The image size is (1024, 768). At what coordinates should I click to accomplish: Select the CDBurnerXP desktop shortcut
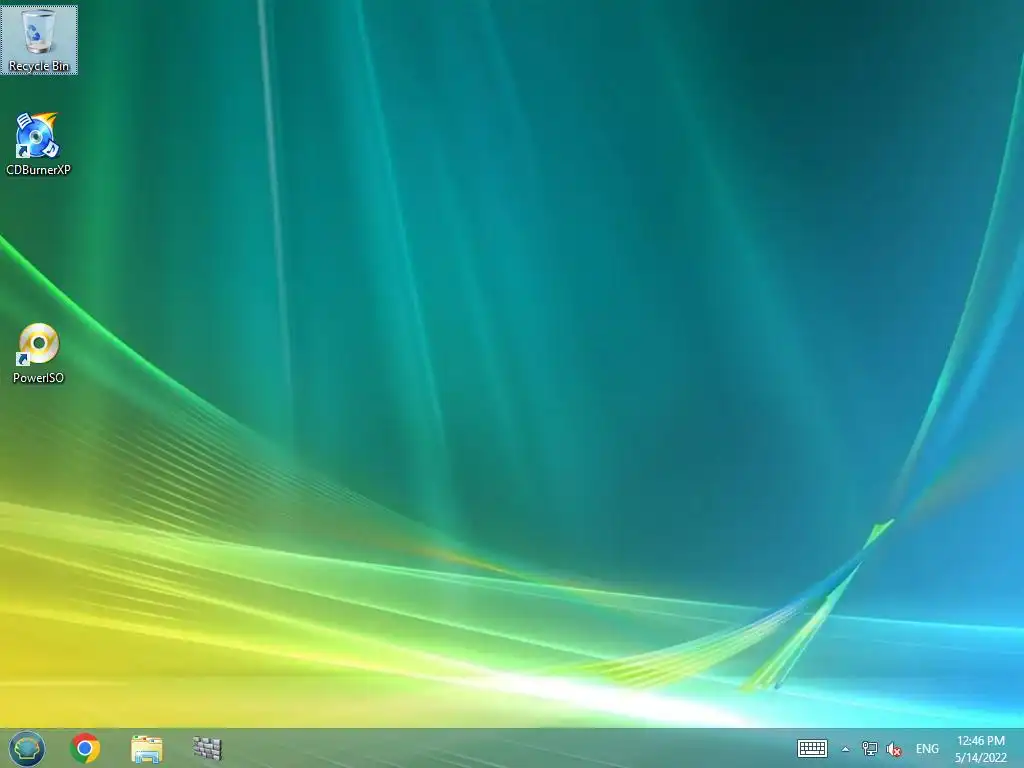click(x=38, y=144)
